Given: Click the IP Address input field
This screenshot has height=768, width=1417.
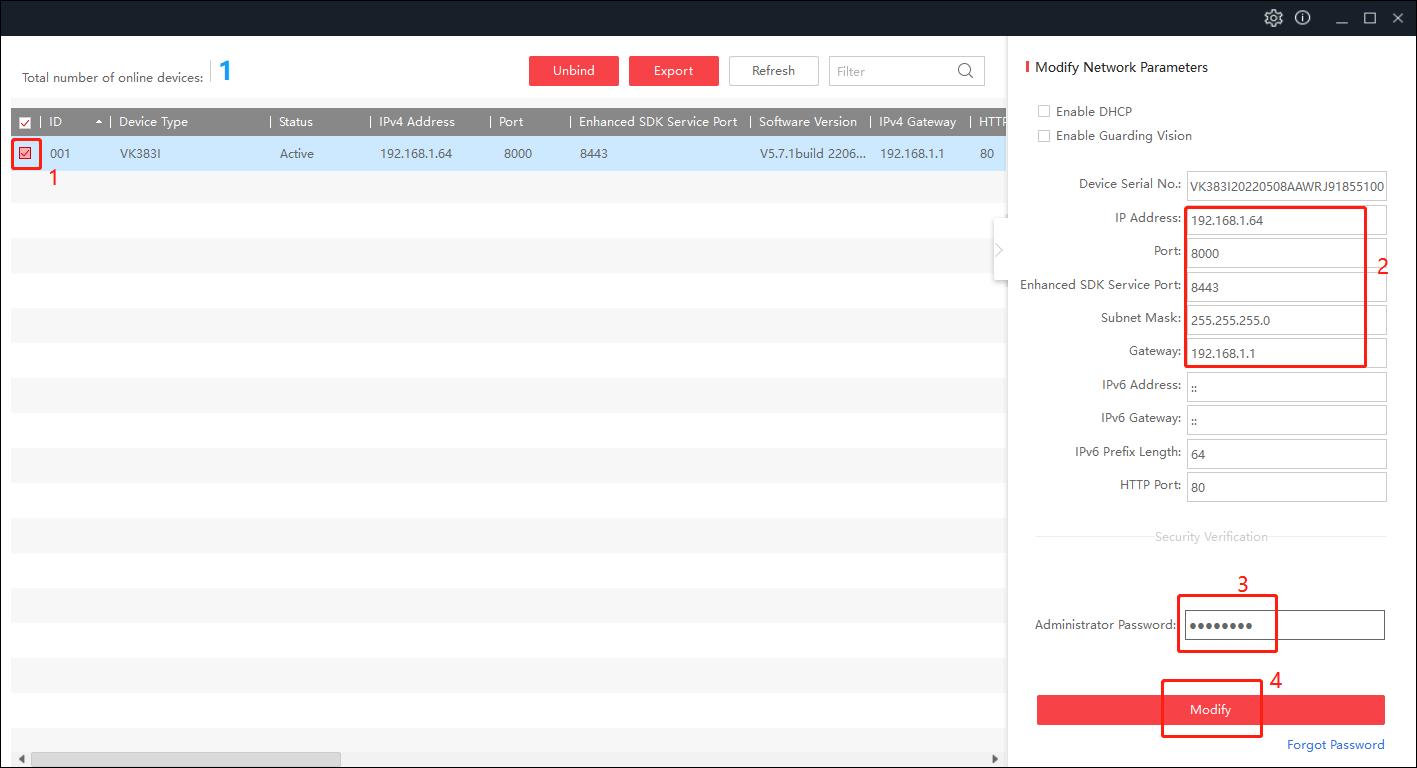Looking at the screenshot, I should [1285, 220].
